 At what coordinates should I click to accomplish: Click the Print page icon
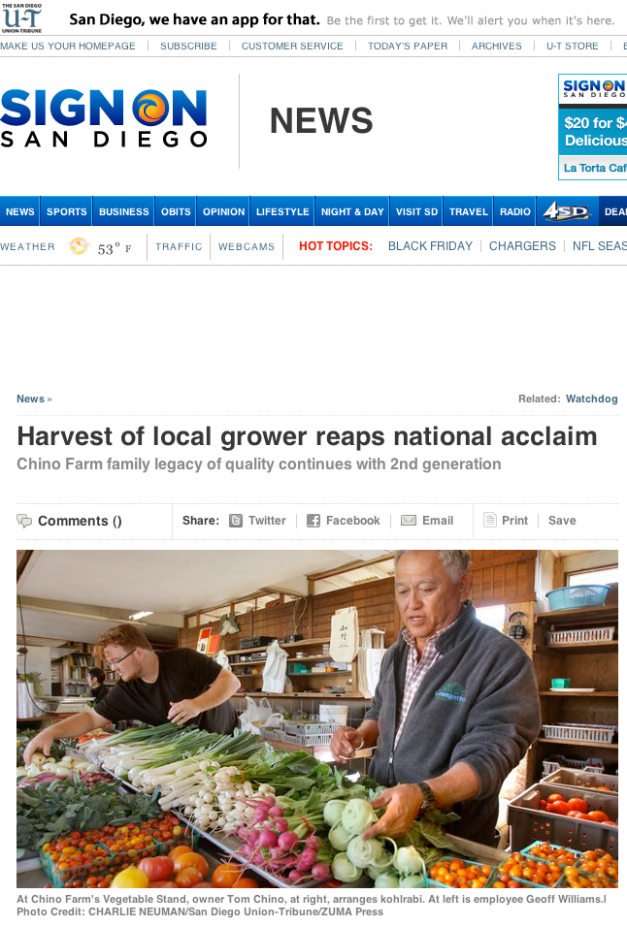pyautogui.click(x=490, y=520)
